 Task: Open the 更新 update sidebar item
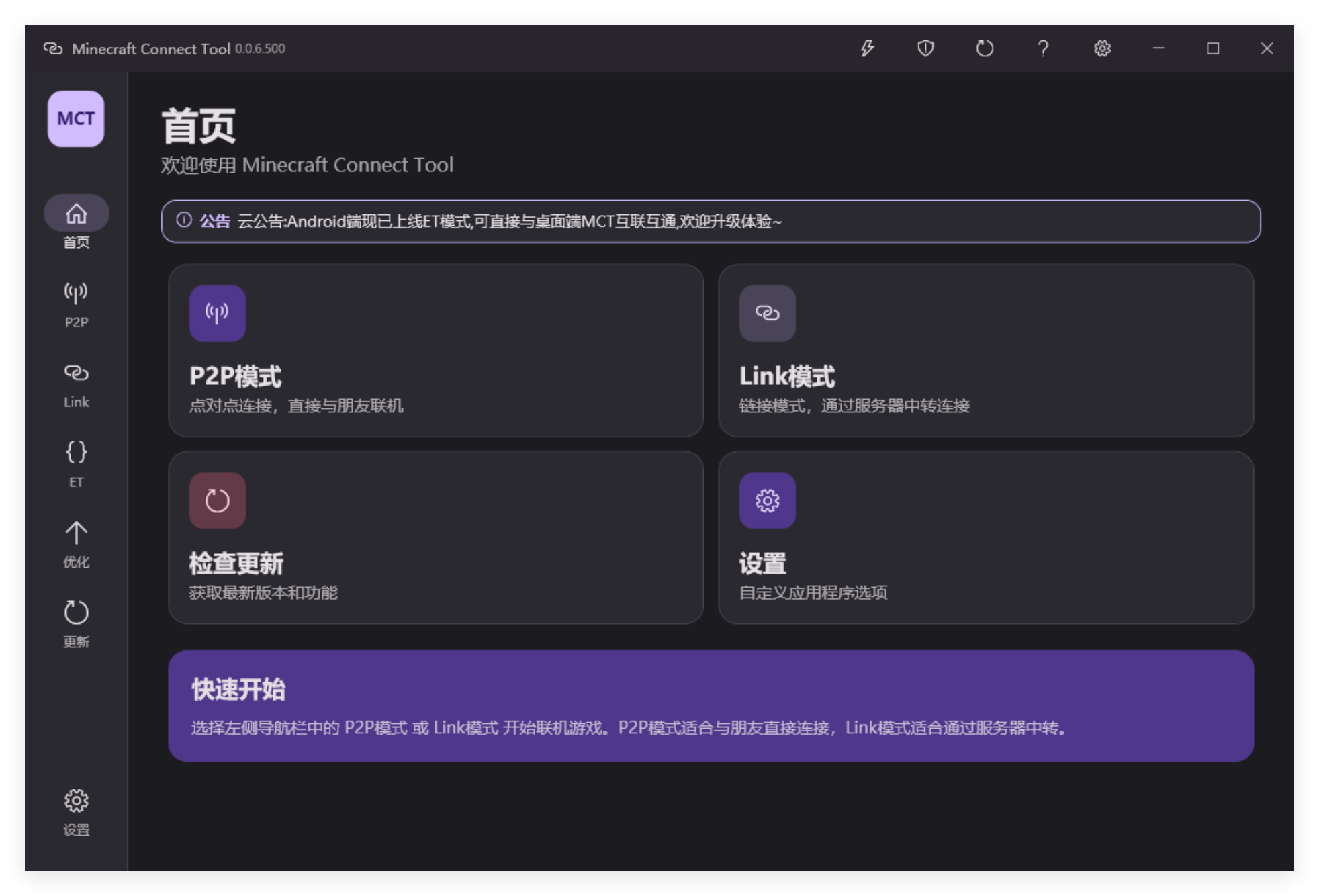click(76, 625)
